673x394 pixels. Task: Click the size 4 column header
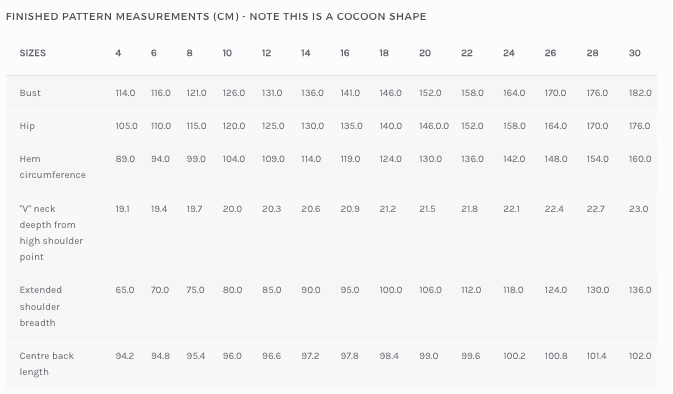point(118,53)
